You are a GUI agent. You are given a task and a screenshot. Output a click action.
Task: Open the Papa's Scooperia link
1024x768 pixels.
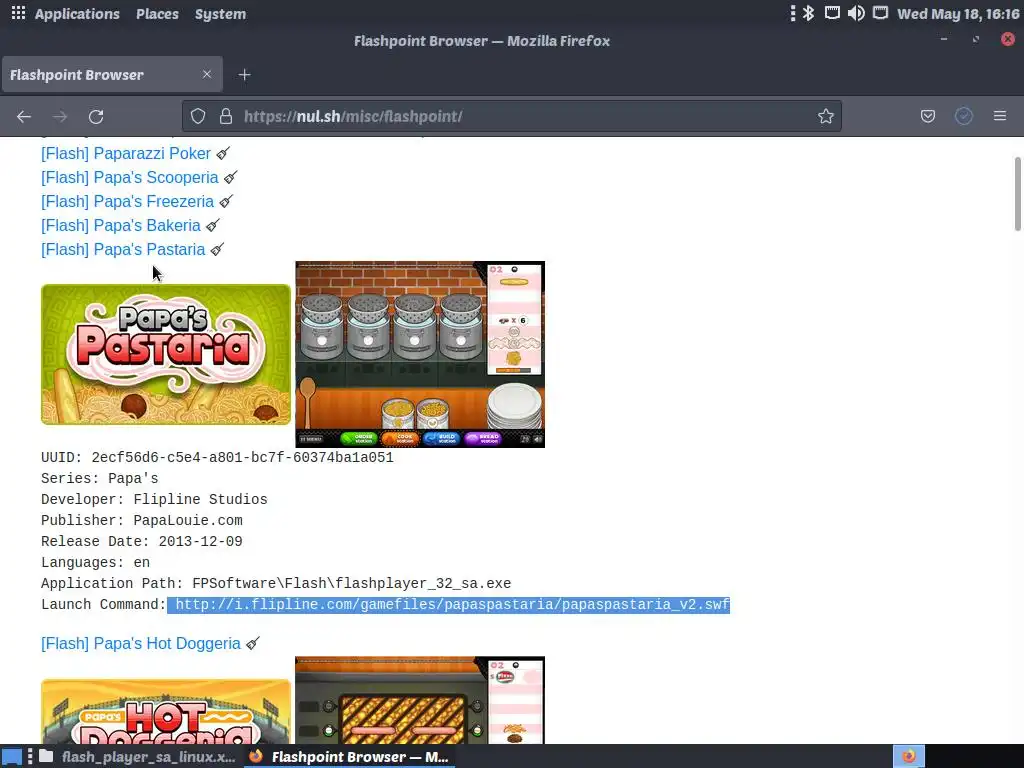coord(130,178)
